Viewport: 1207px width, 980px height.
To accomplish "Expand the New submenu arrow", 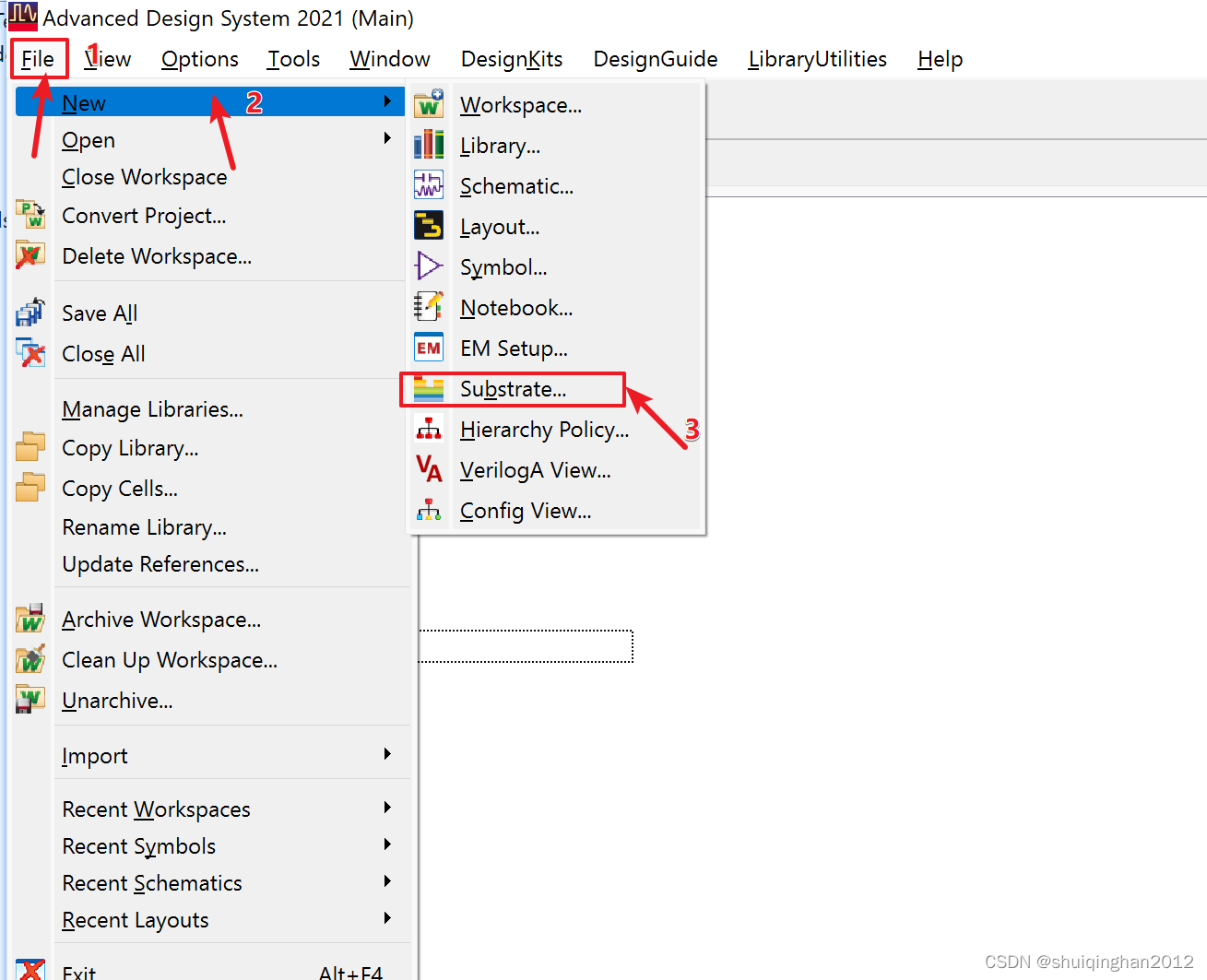I will [387, 101].
